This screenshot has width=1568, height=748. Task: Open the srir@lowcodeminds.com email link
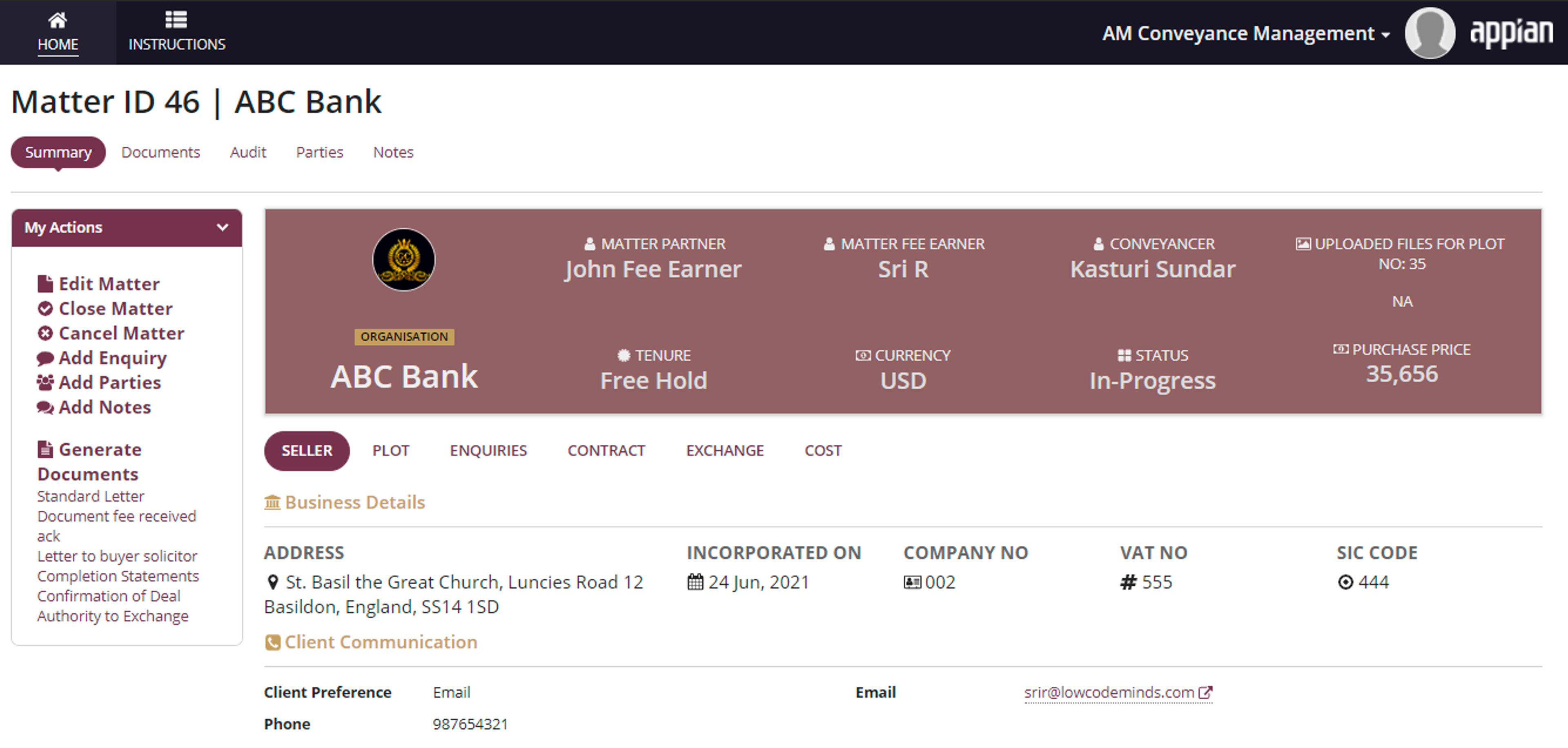1109,692
